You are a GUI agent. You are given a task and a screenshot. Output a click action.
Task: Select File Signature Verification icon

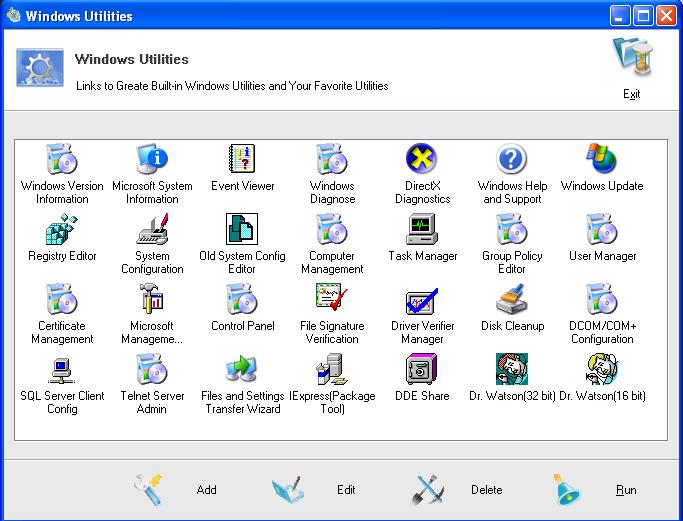click(332, 298)
